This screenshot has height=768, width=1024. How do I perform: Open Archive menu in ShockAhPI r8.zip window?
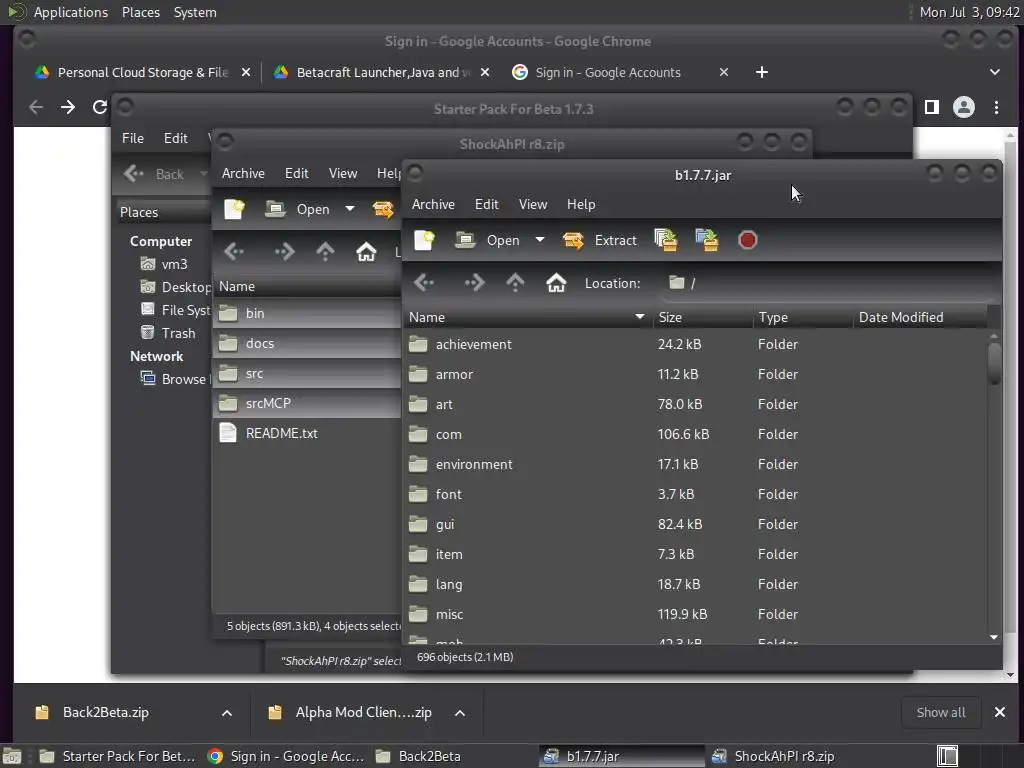tap(243, 173)
